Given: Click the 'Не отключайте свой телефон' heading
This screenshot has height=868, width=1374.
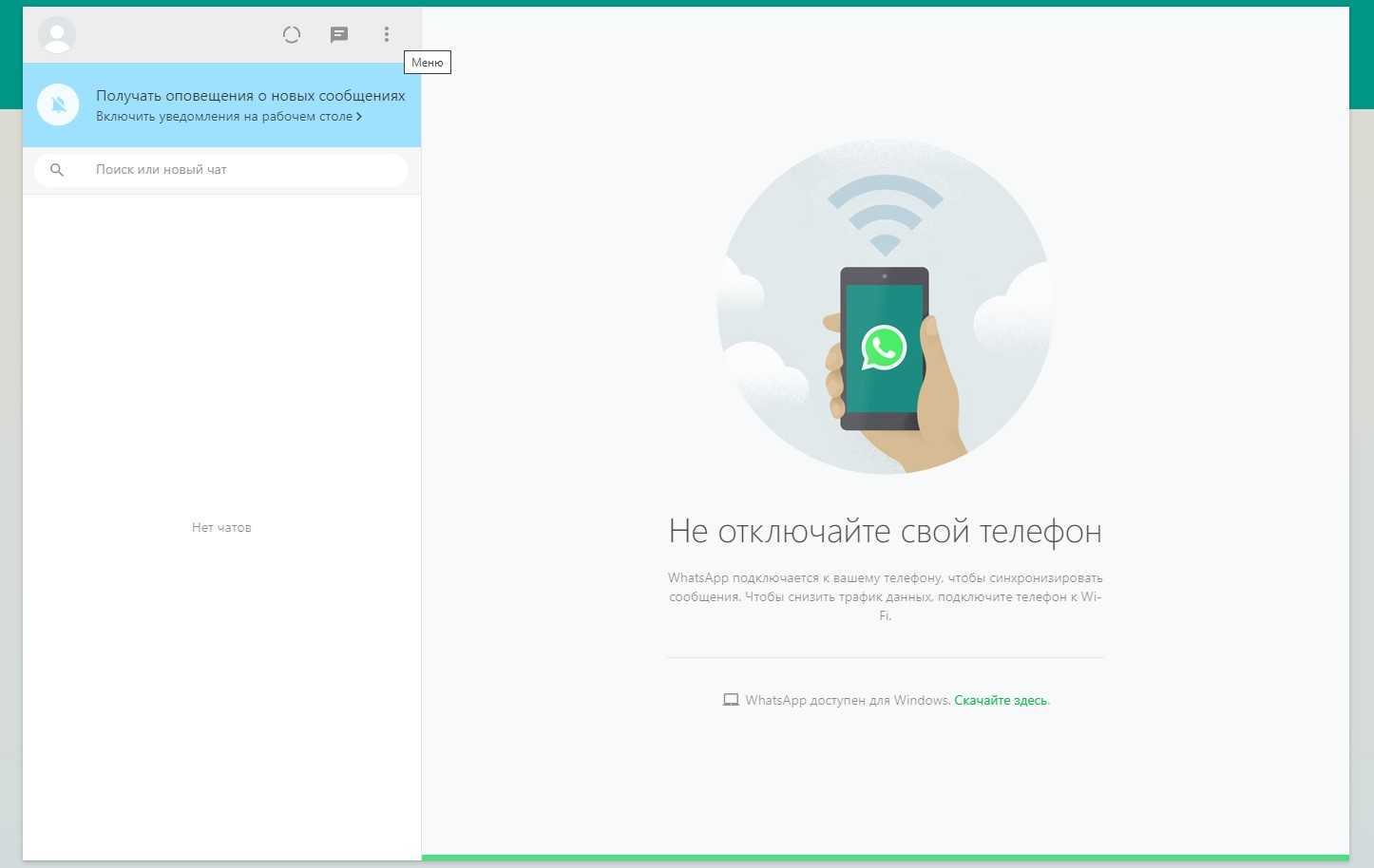Looking at the screenshot, I should pyautogui.click(x=885, y=532).
